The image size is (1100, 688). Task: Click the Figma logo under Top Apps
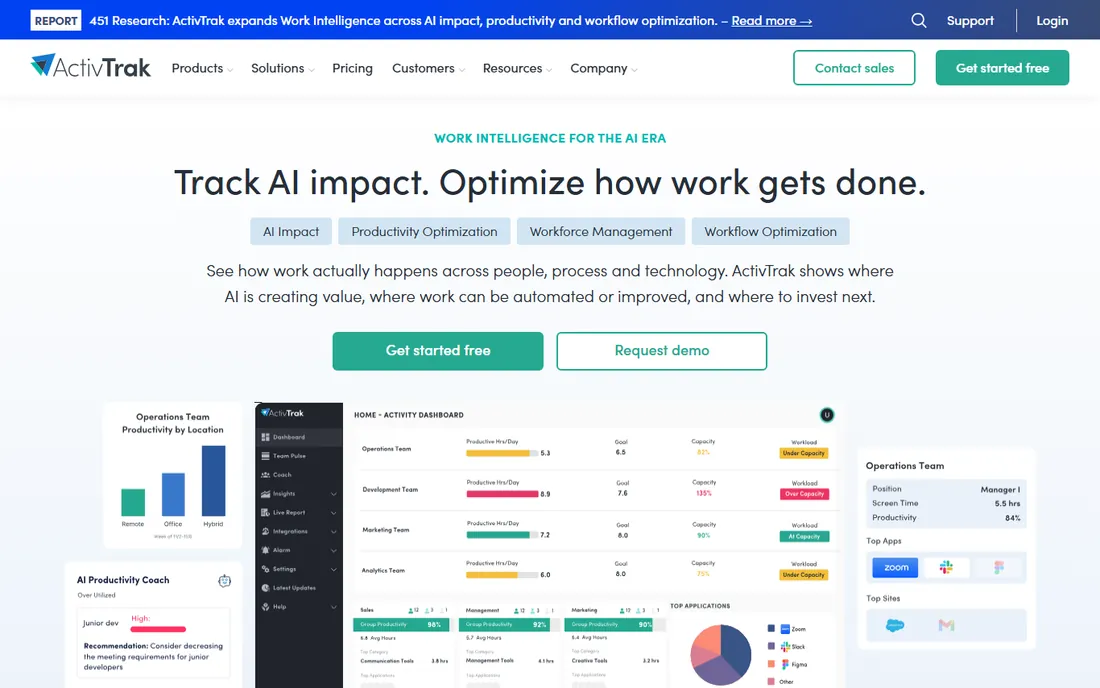(x=999, y=567)
